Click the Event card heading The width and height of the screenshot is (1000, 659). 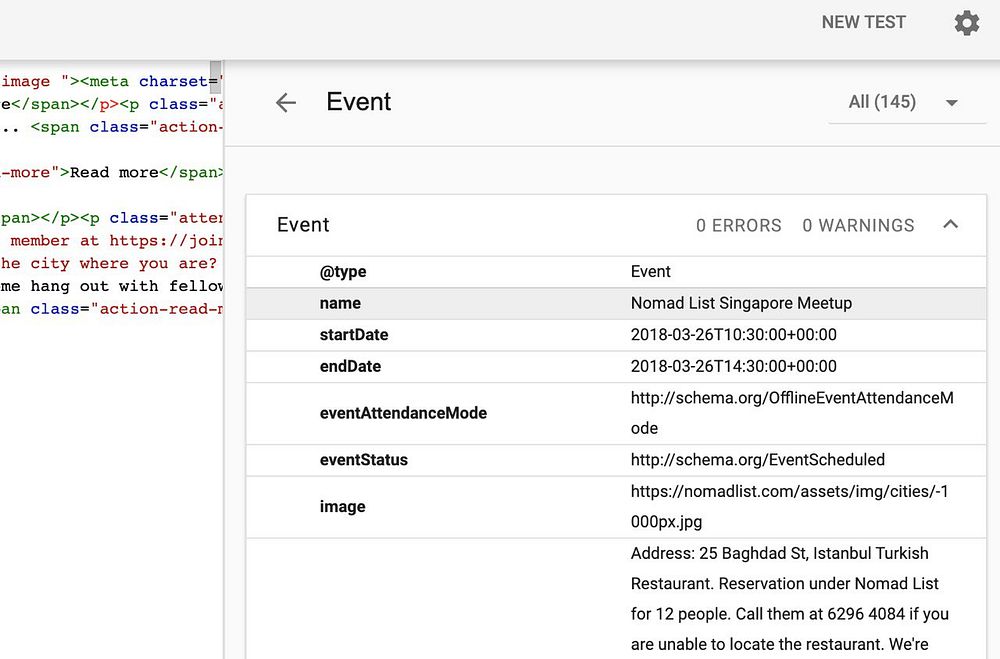(303, 225)
